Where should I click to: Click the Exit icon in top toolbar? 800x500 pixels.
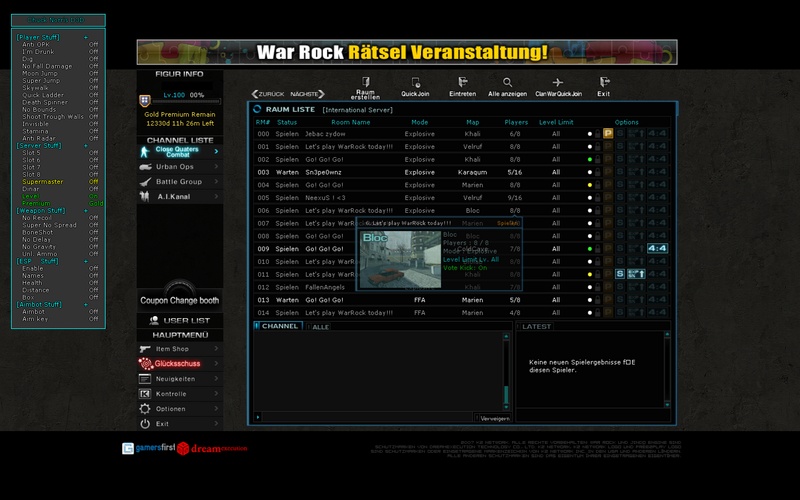pos(604,82)
